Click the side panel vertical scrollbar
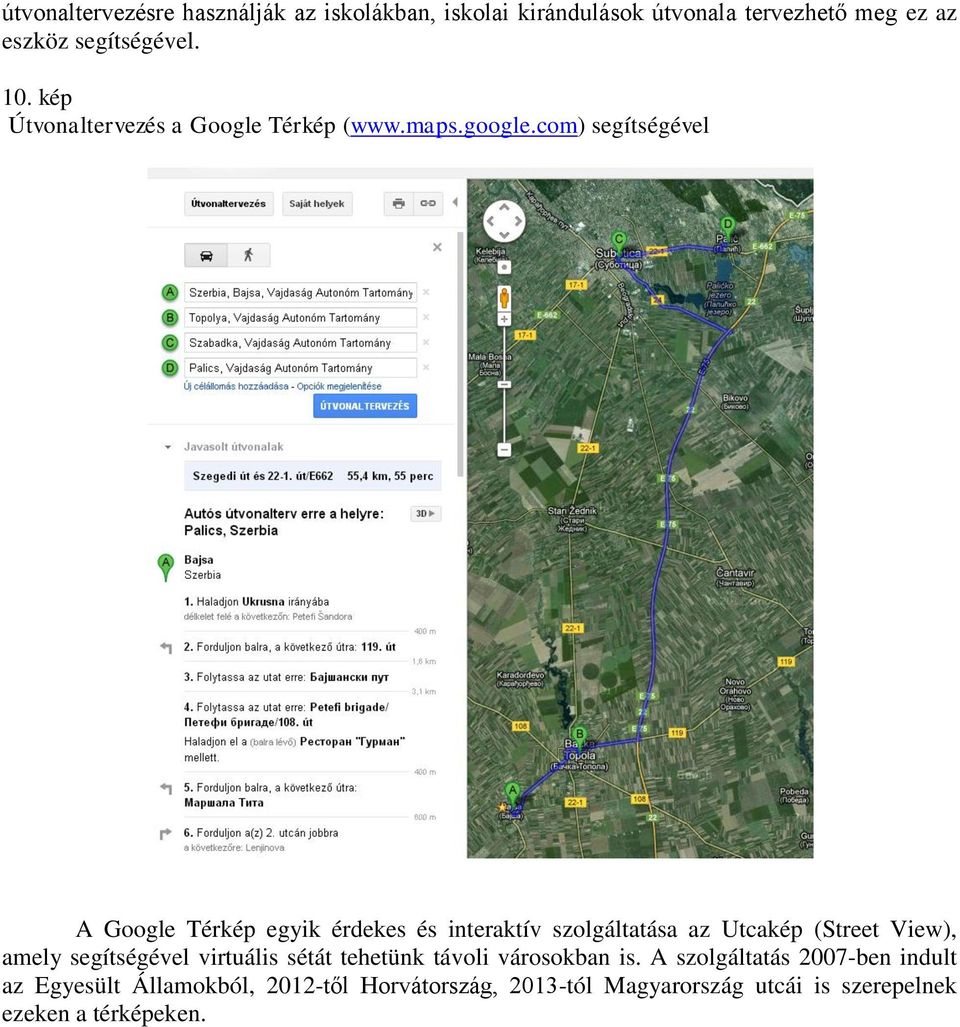Image resolution: width=960 pixels, height=1027 pixels. click(x=461, y=354)
